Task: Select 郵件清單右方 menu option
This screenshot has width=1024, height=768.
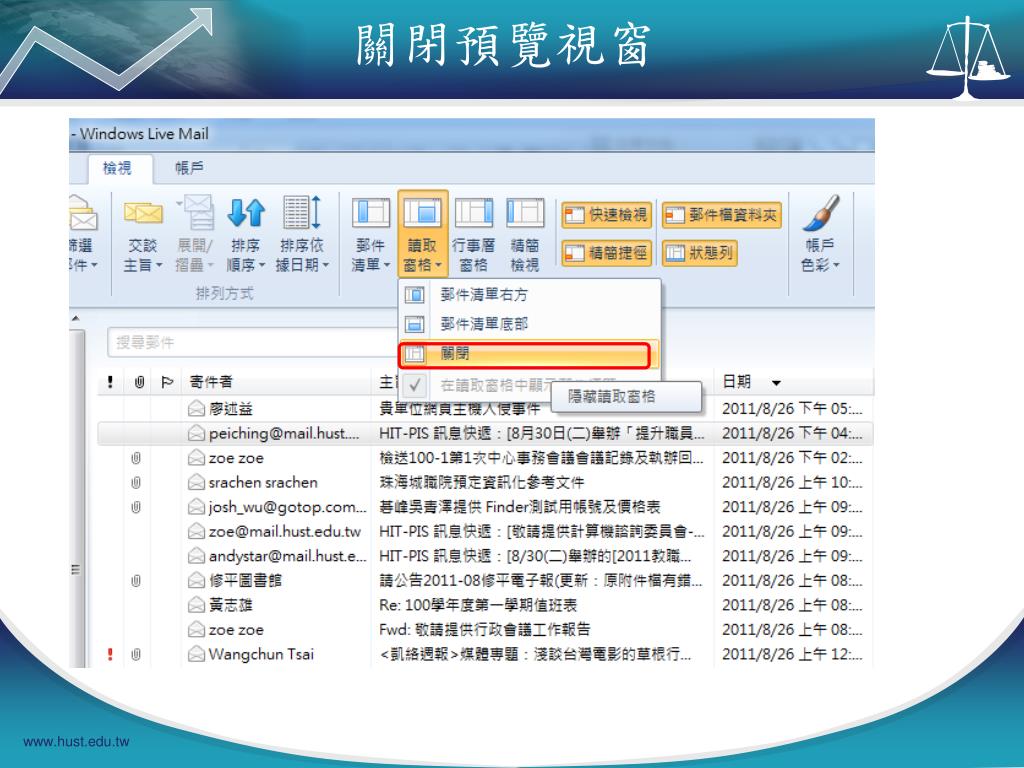Action: [530, 295]
